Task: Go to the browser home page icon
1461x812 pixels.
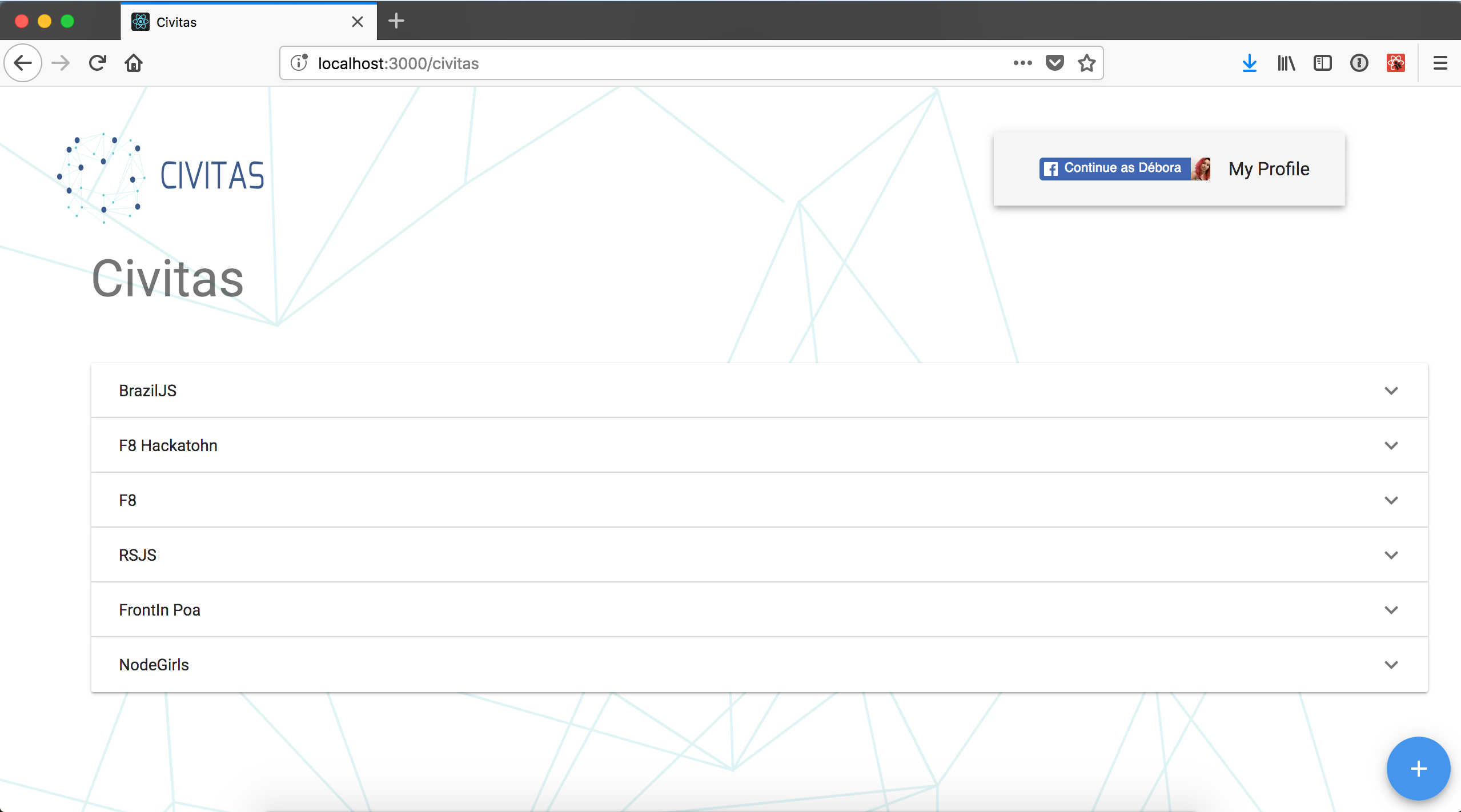Action: pos(134,63)
